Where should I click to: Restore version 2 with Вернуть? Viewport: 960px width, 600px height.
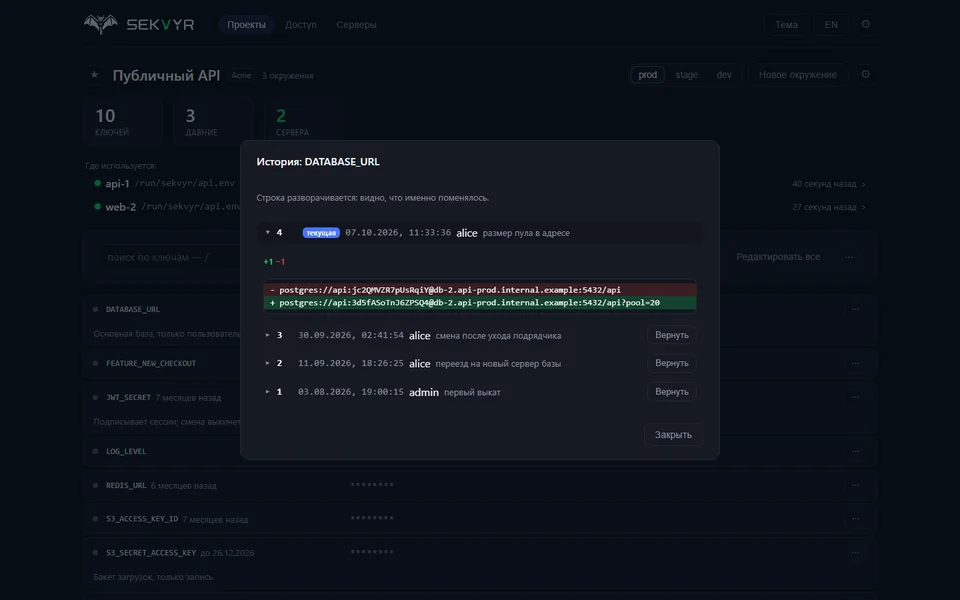click(672, 363)
